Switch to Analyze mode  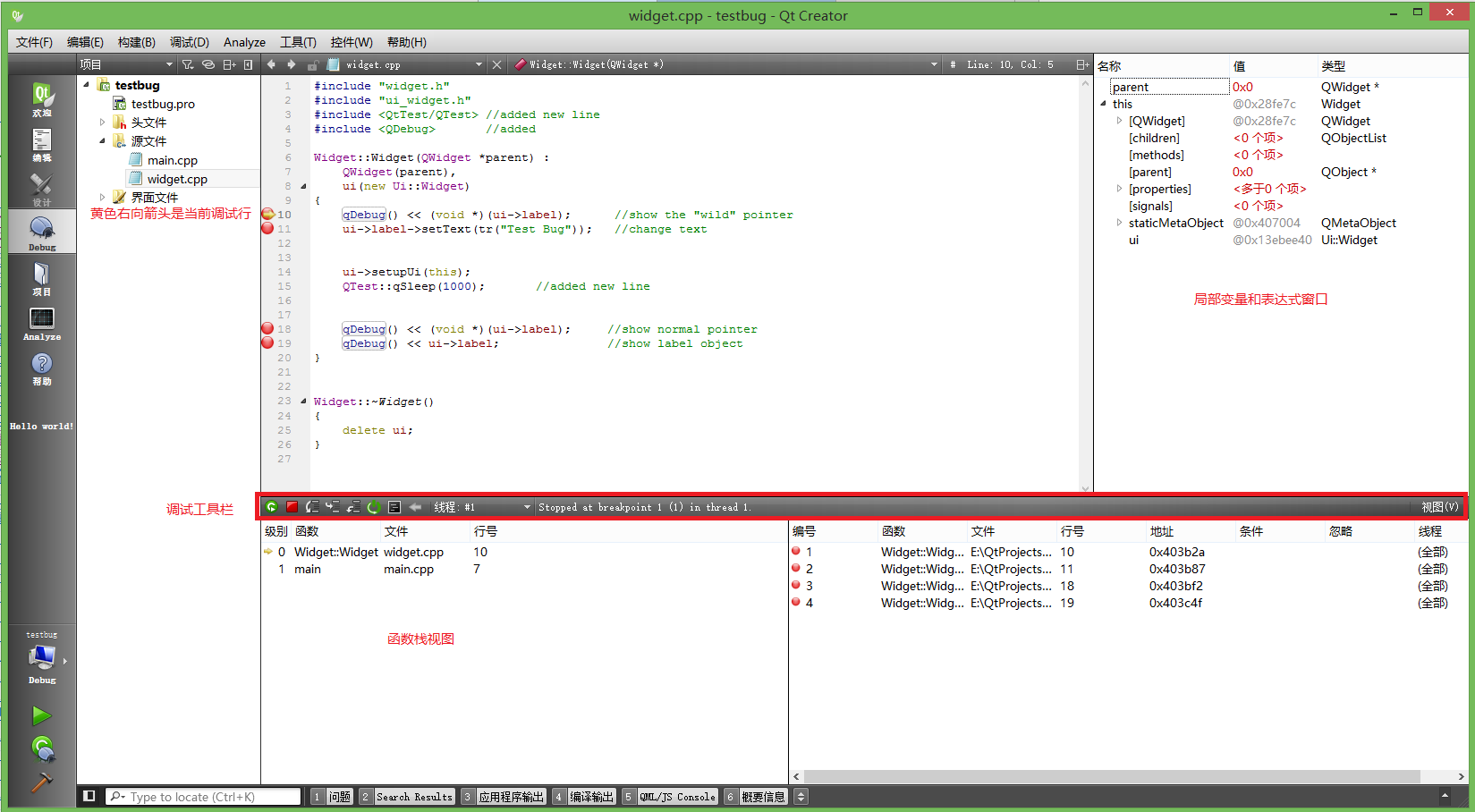(x=42, y=323)
